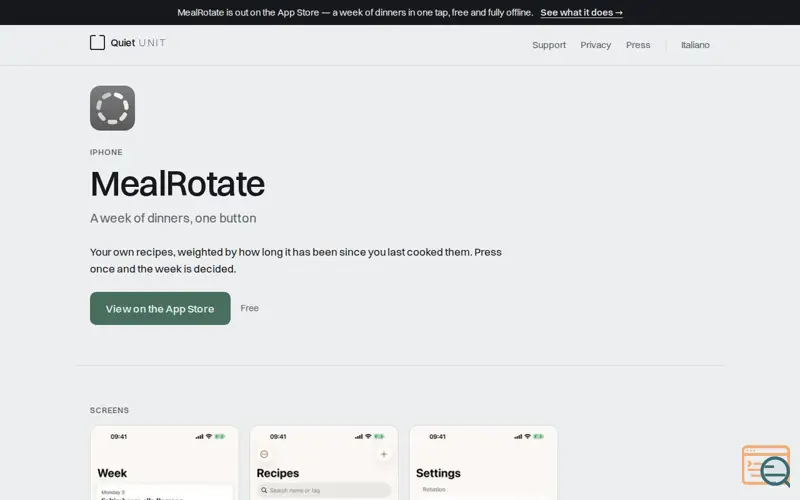This screenshot has width=800, height=500.
Task: Tap the plus icon on Recipes screenshot
Action: (384, 454)
